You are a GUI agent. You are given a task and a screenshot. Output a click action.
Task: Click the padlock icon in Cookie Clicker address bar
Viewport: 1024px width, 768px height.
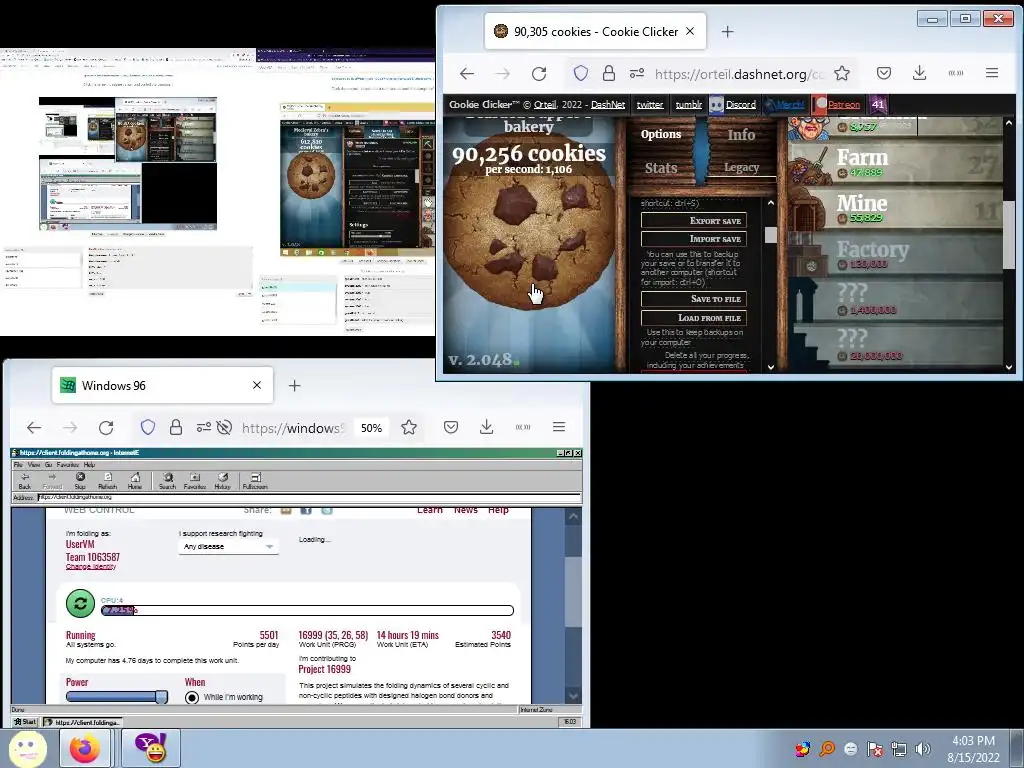pos(609,73)
